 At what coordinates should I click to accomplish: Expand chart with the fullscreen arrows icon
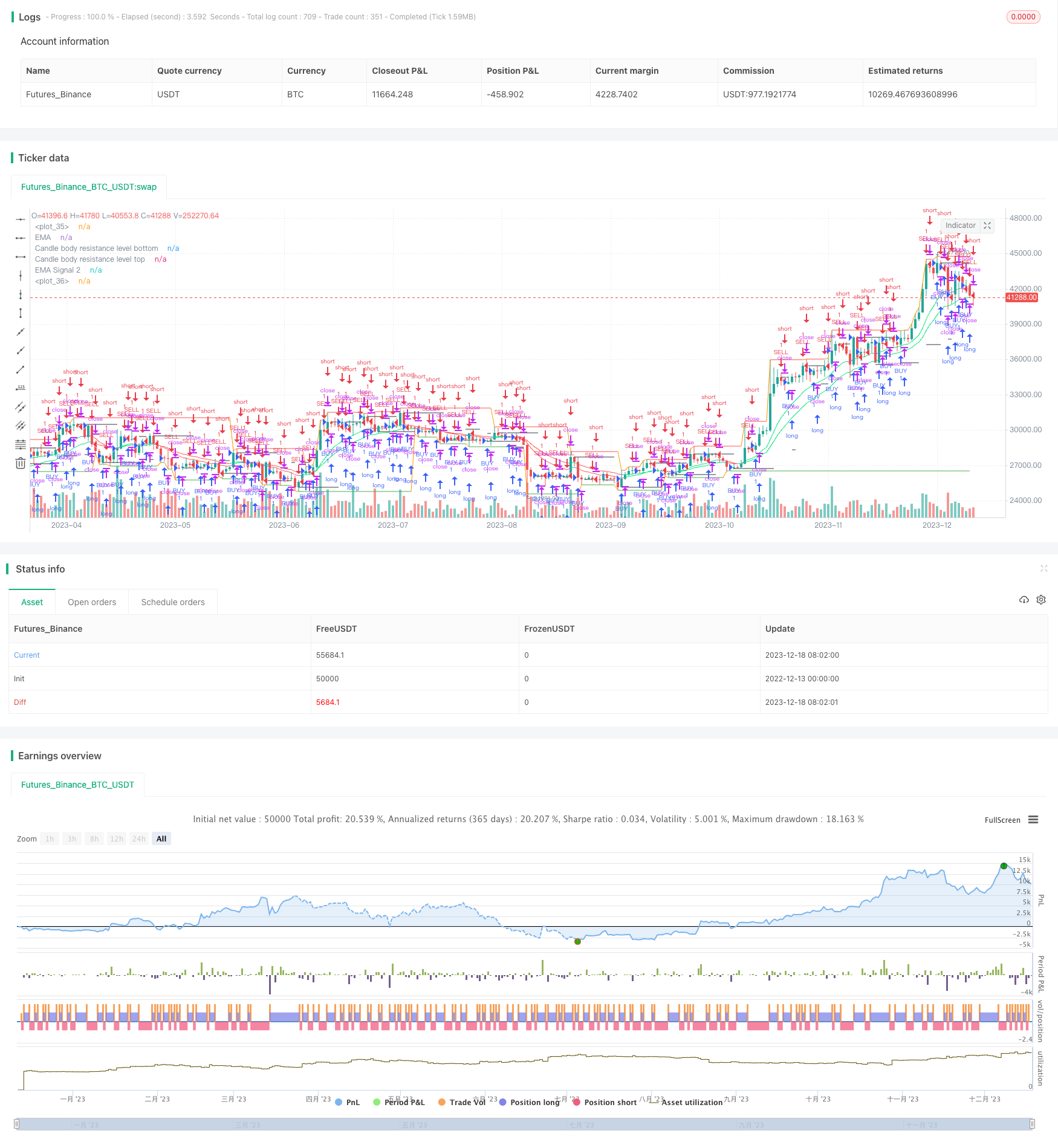[x=987, y=225]
